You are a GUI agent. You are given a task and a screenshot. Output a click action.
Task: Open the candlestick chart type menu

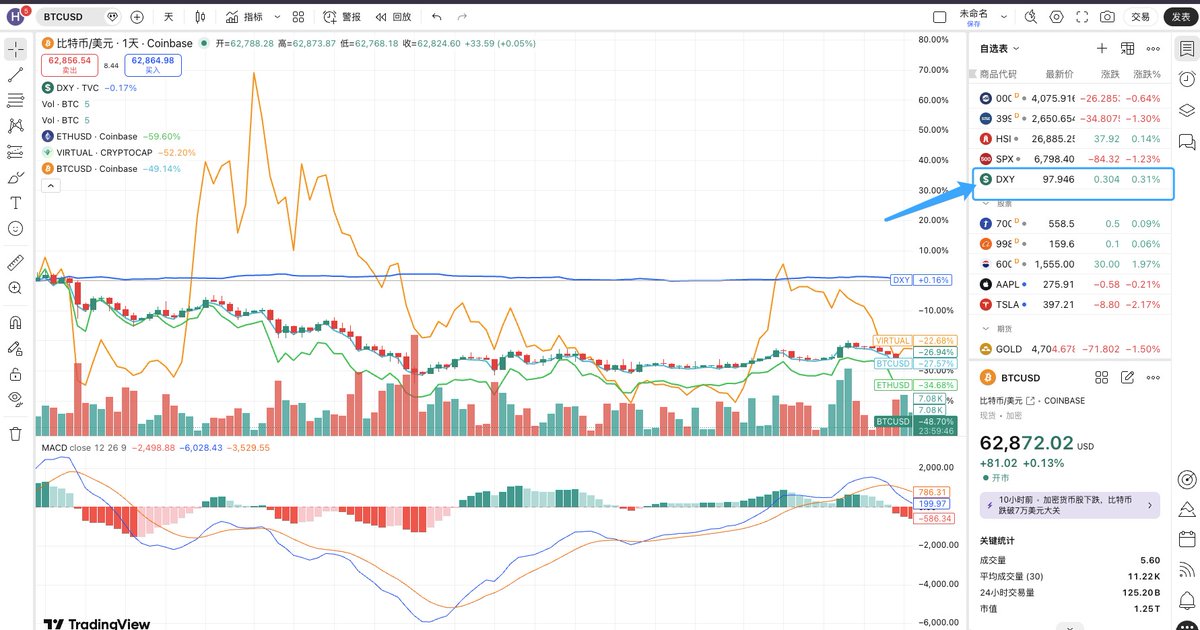tap(200, 17)
